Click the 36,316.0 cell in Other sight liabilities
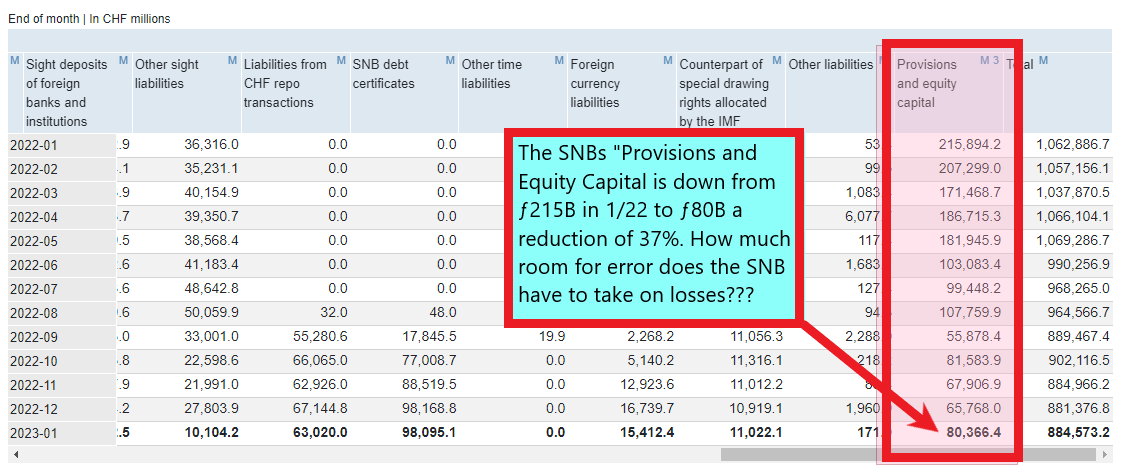 (x=211, y=146)
